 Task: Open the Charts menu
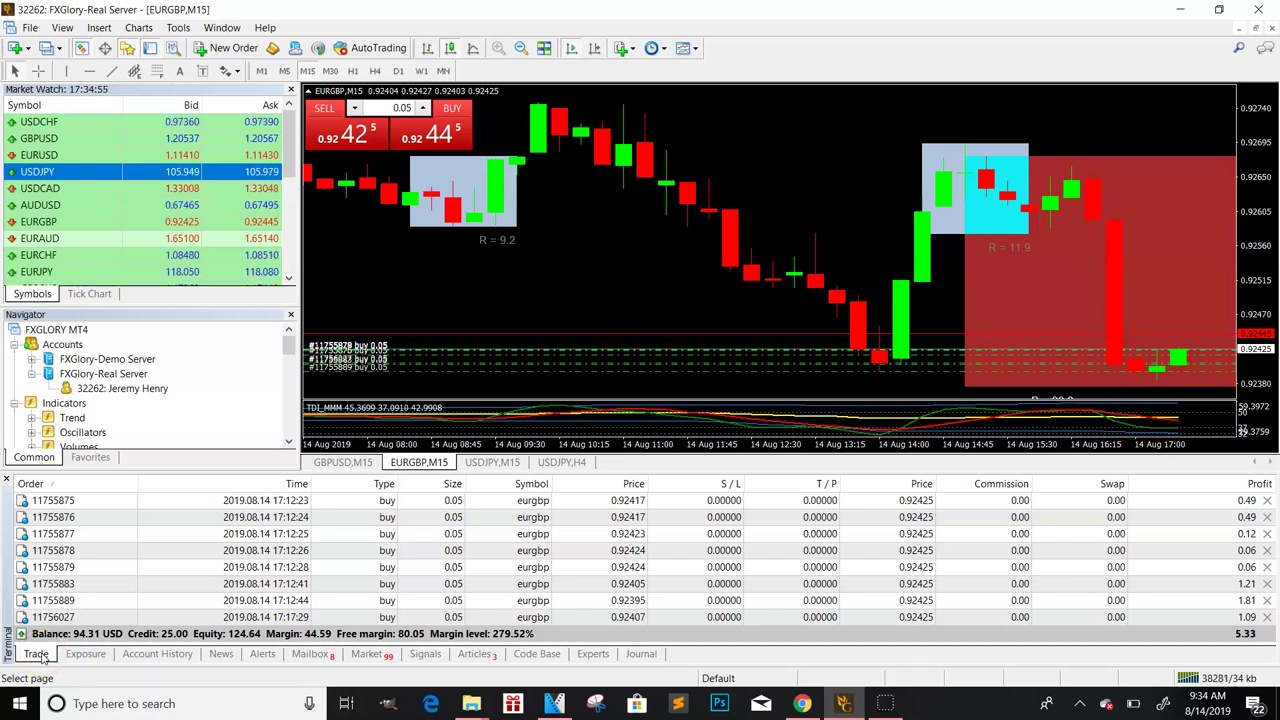138,28
